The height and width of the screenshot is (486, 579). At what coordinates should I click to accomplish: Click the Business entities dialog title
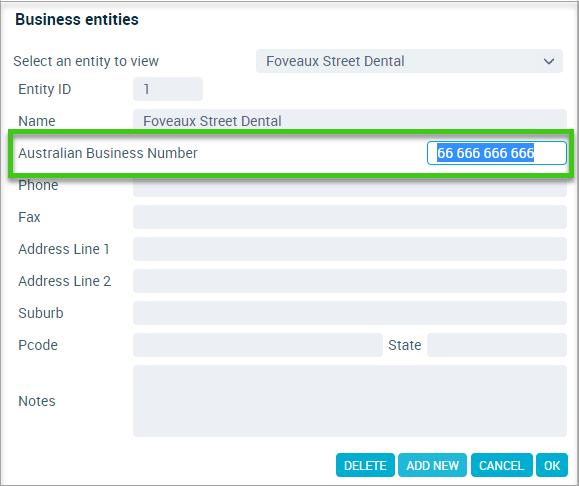(77, 20)
